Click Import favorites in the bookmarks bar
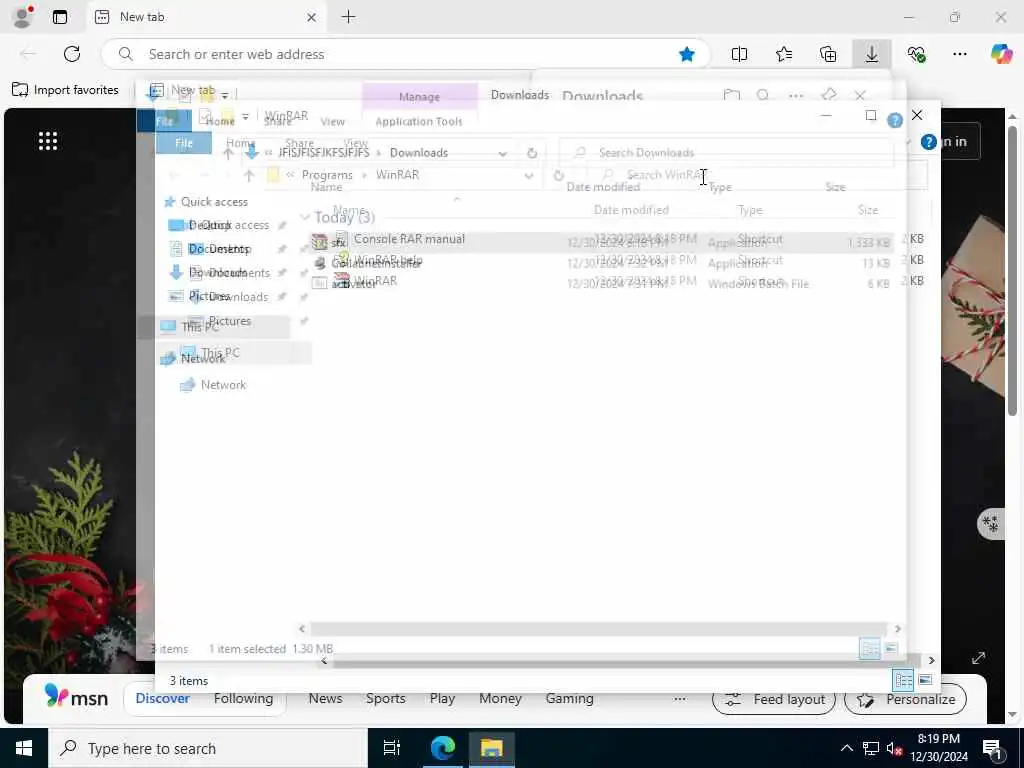 point(65,89)
